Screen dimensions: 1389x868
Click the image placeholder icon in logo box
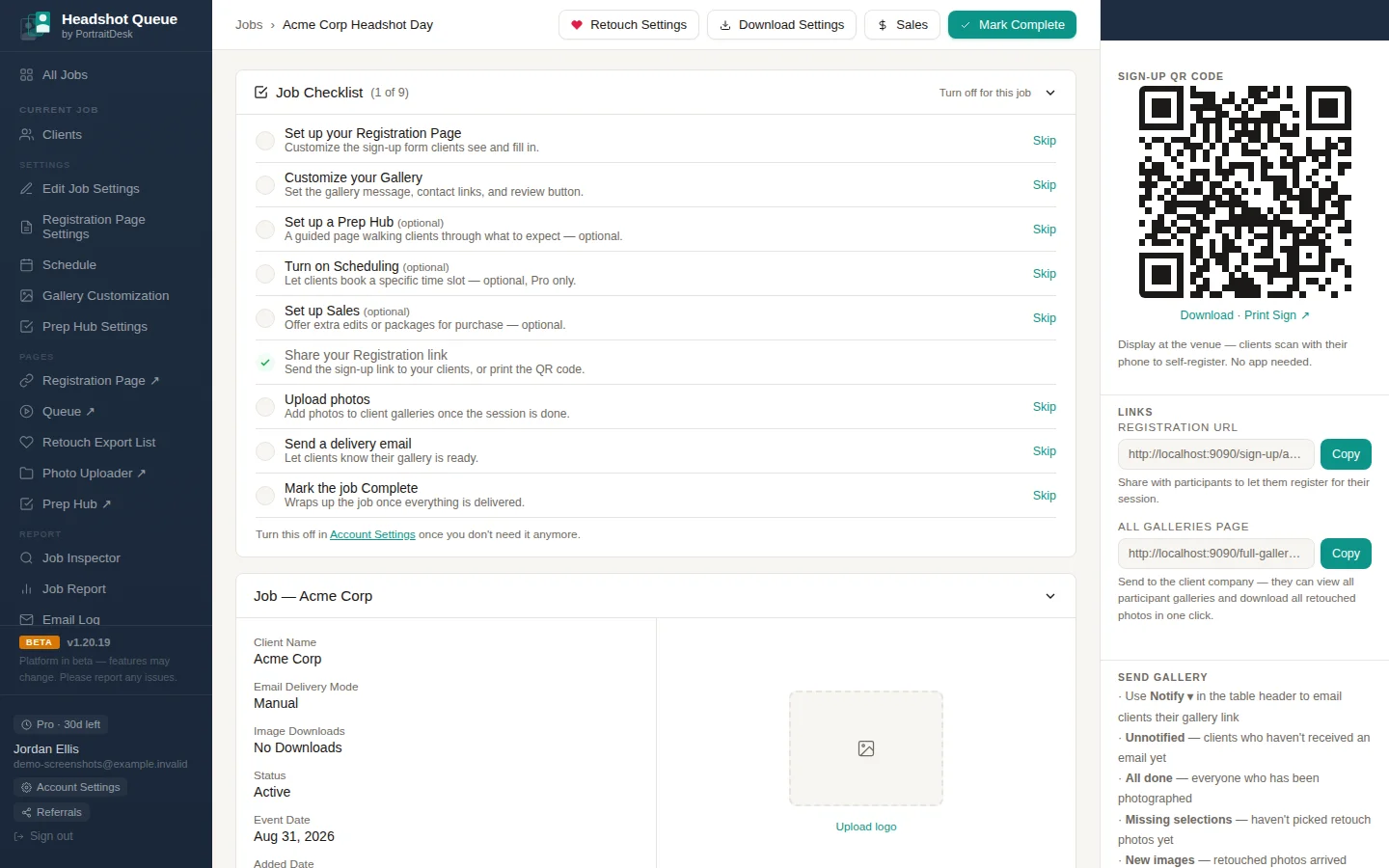point(866,748)
